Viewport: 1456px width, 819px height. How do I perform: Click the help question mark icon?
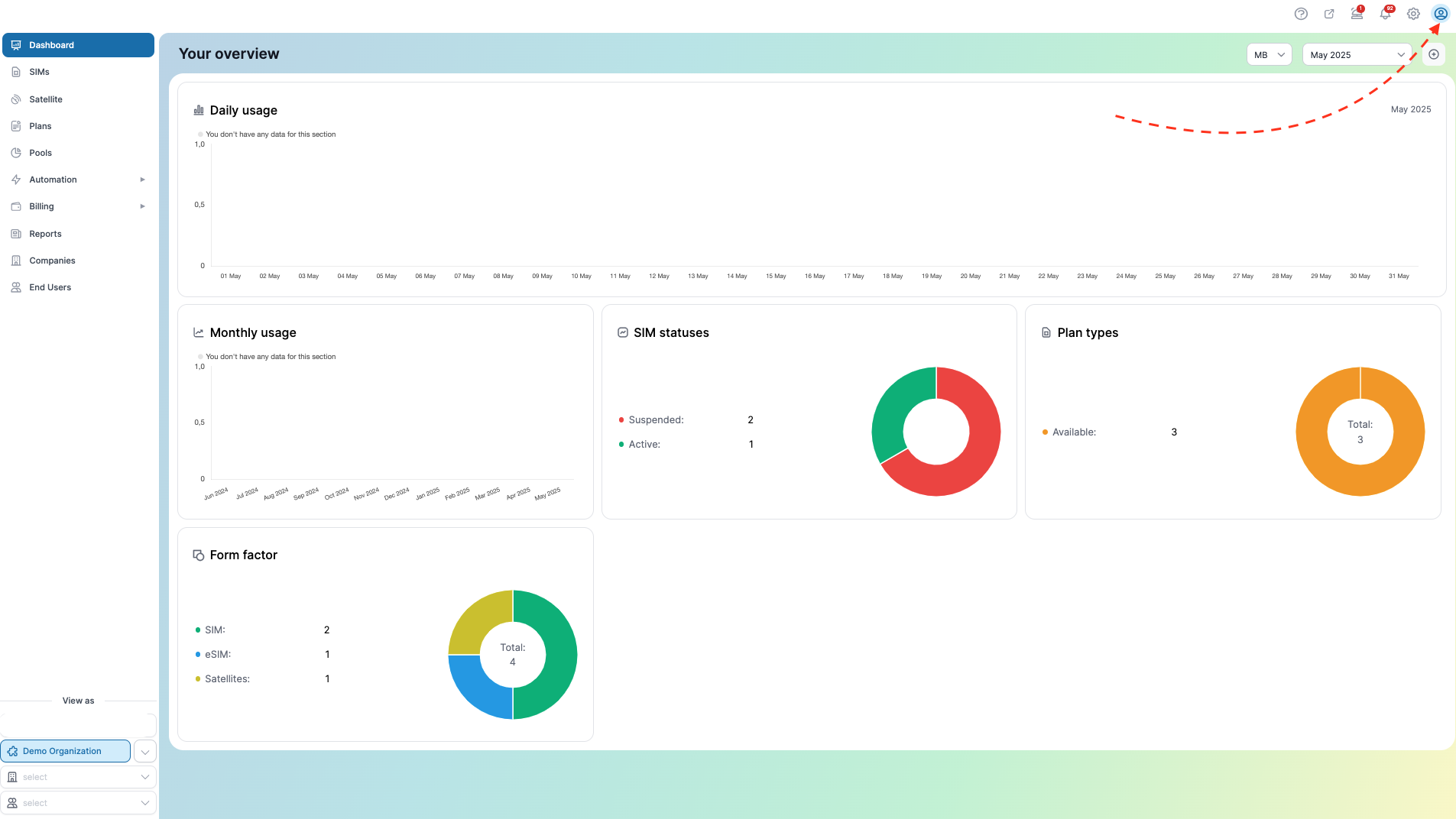[x=1301, y=14]
